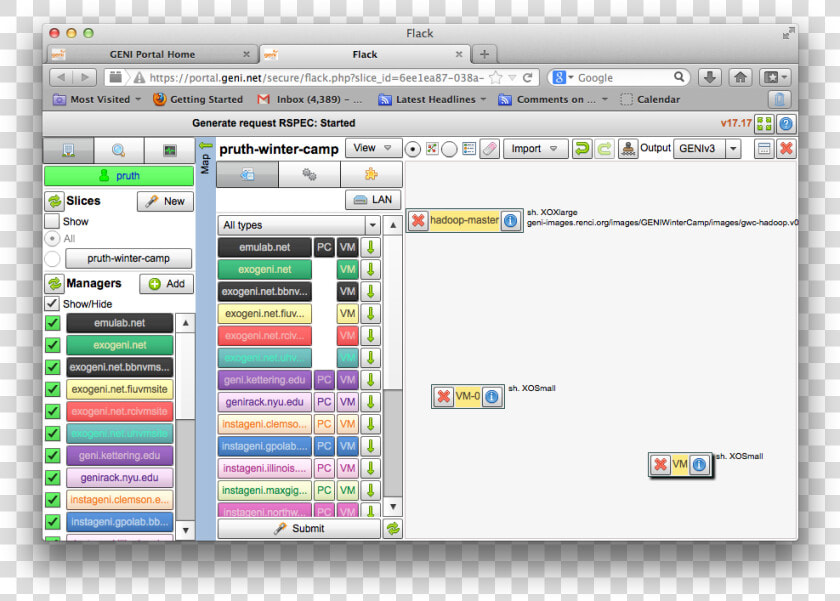Open info icon on VM-0 node
Screen dimensions: 840x601
point(491,396)
